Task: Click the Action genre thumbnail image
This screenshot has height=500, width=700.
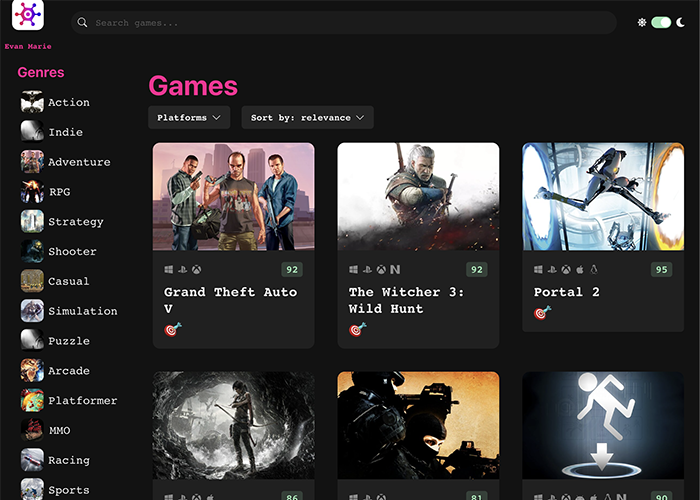Action: point(32,102)
